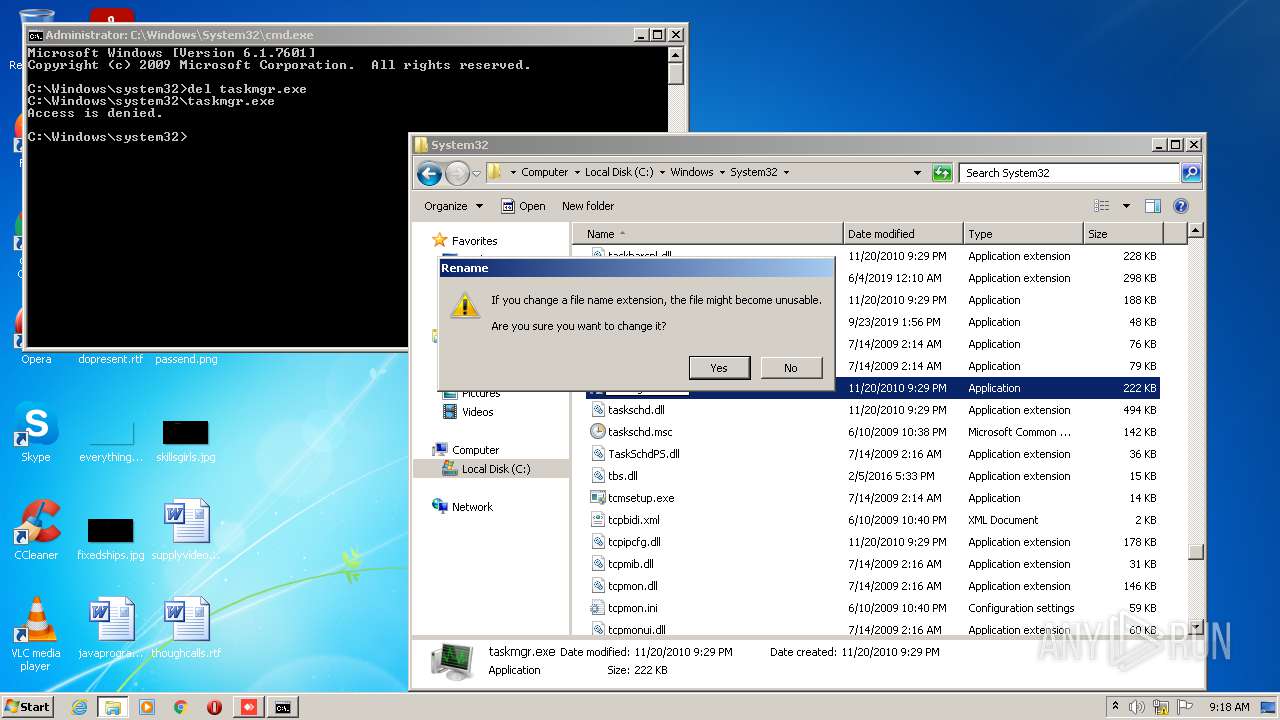The image size is (1280, 720).
Task: Select Computer in the navigation pane
Action: point(475,450)
